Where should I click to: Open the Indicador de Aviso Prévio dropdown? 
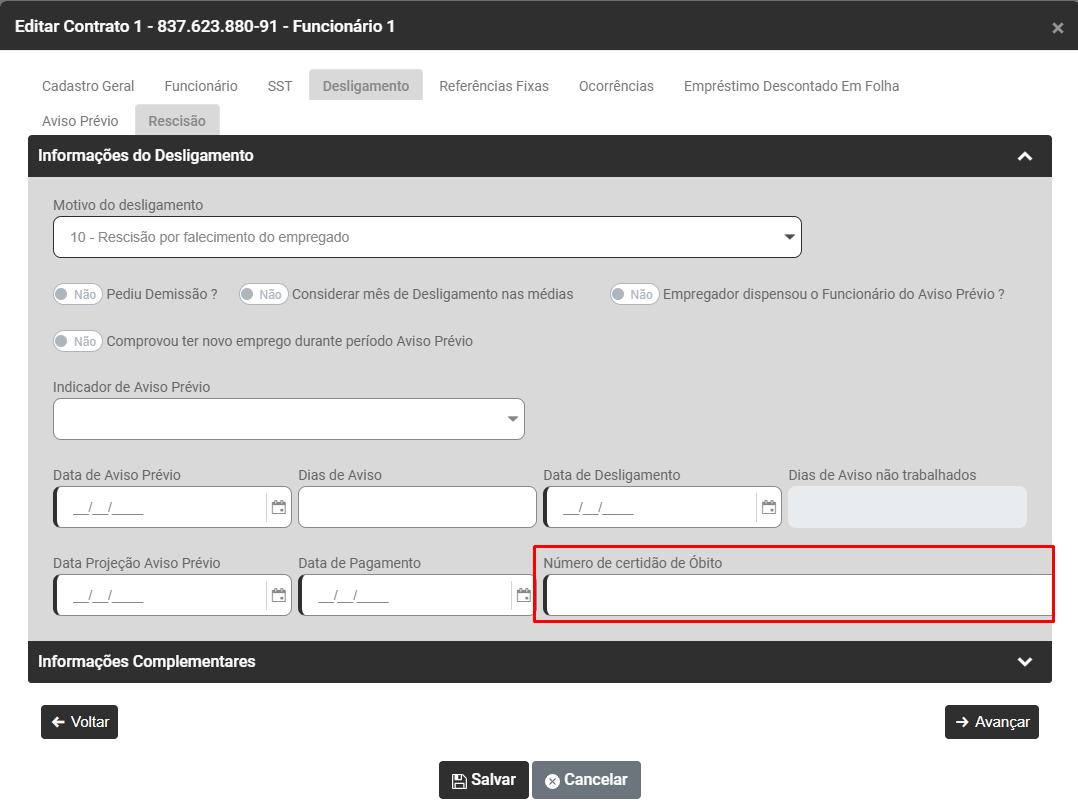pos(288,419)
